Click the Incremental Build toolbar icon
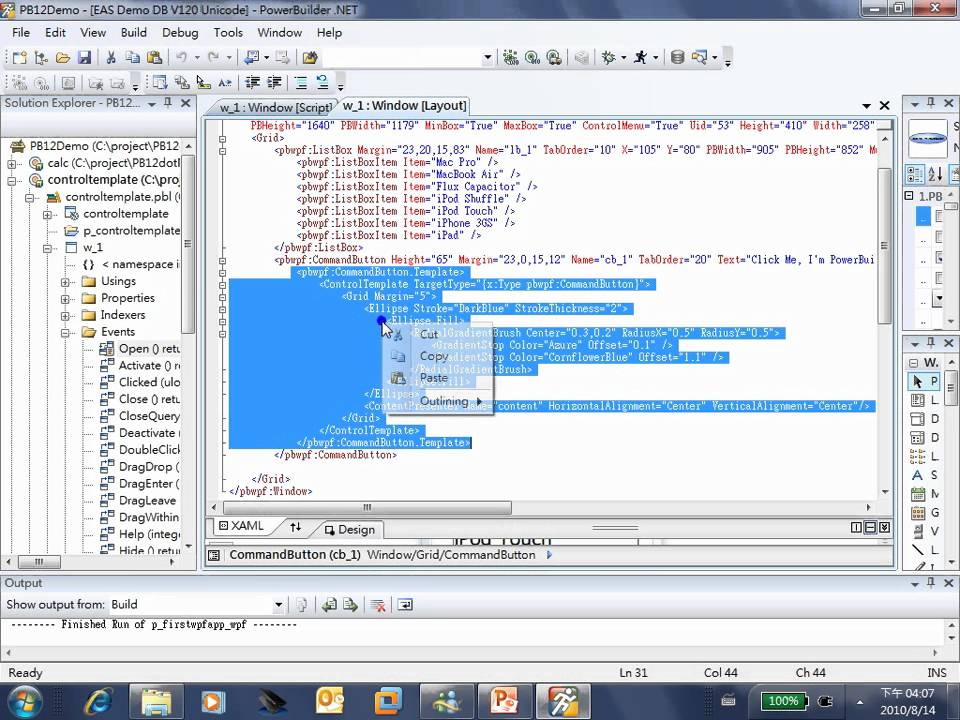Image resolution: width=960 pixels, height=720 pixels. [x=510, y=58]
